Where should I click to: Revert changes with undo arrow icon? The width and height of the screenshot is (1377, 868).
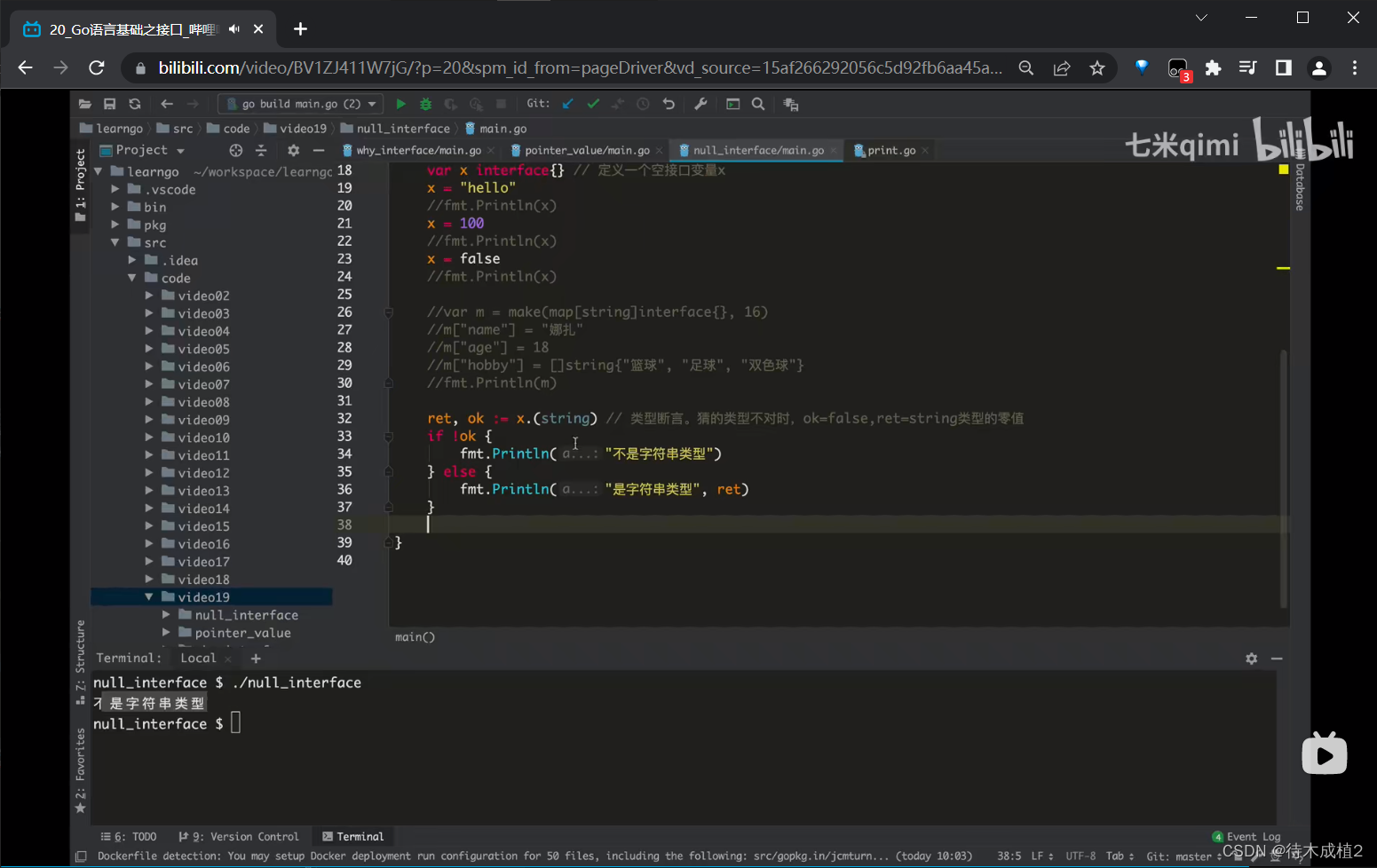coord(669,104)
